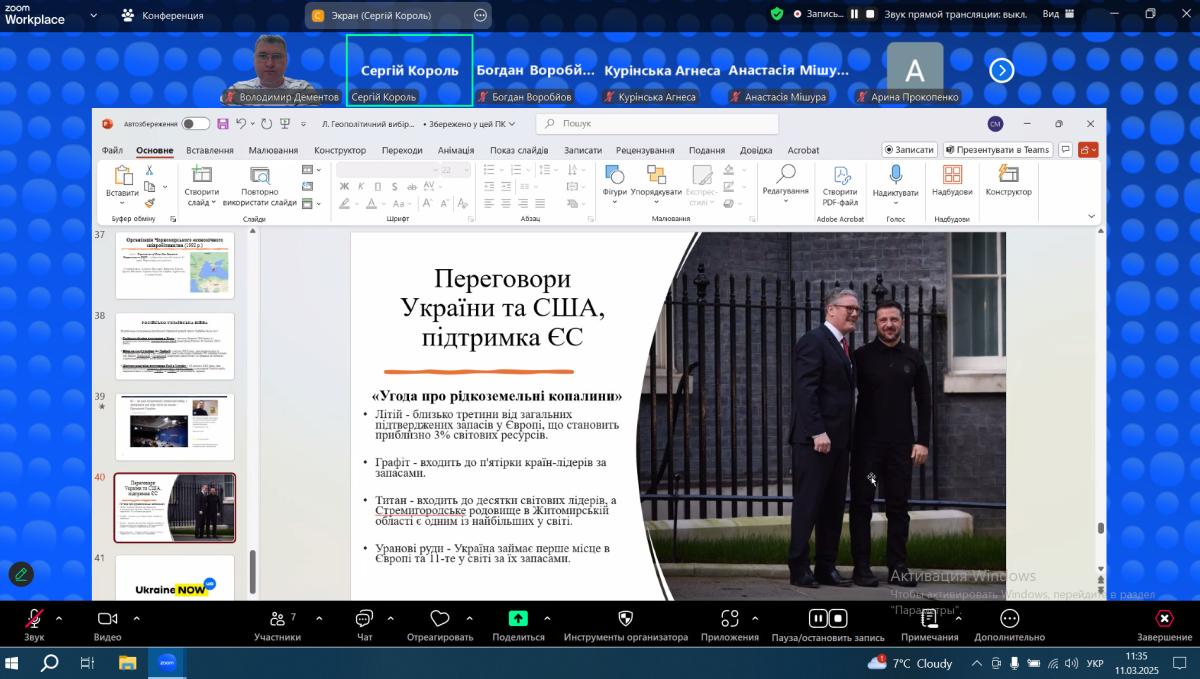Open the Анімація ribbon tab

tap(456, 151)
